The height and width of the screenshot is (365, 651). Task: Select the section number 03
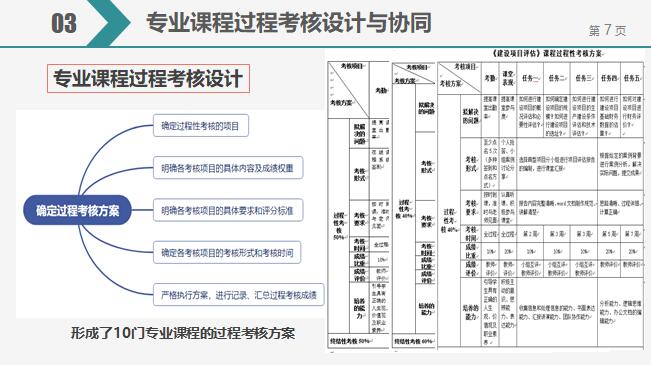[x=64, y=23]
